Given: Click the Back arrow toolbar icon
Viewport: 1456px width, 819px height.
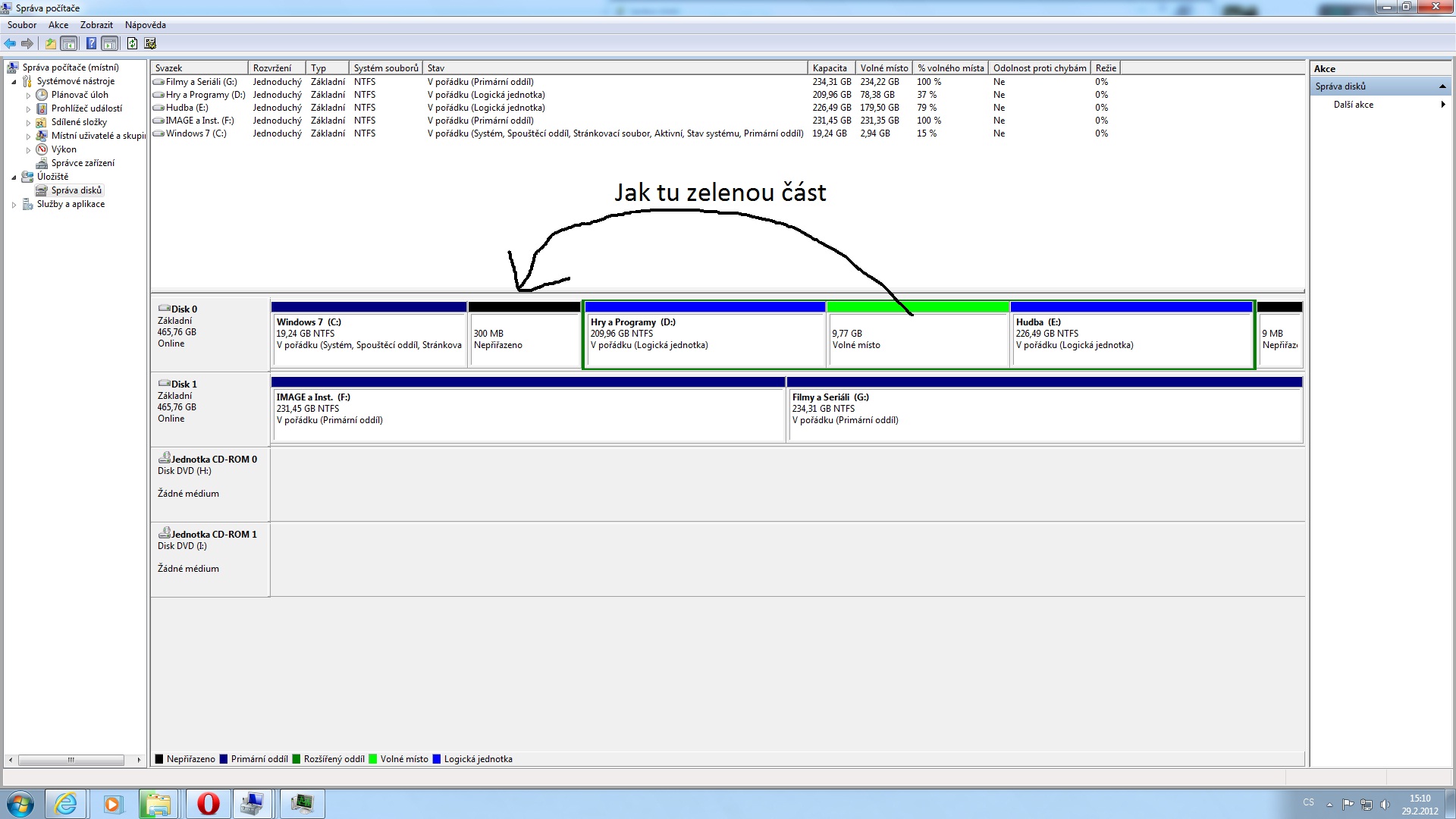Looking at the screenshot, I should tap(10, 43).
